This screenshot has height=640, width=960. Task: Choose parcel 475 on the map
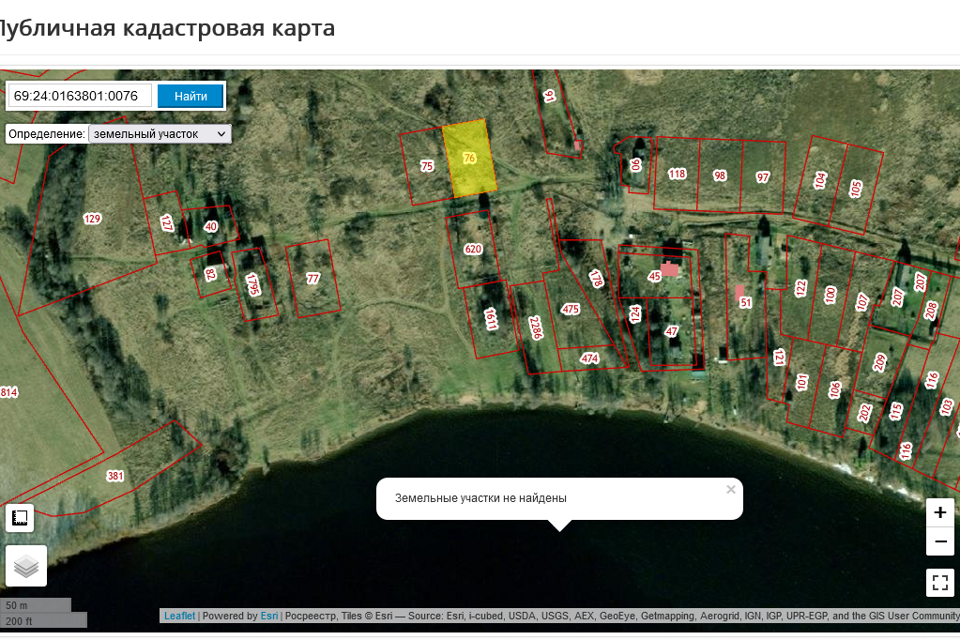(x=570, y=310)
